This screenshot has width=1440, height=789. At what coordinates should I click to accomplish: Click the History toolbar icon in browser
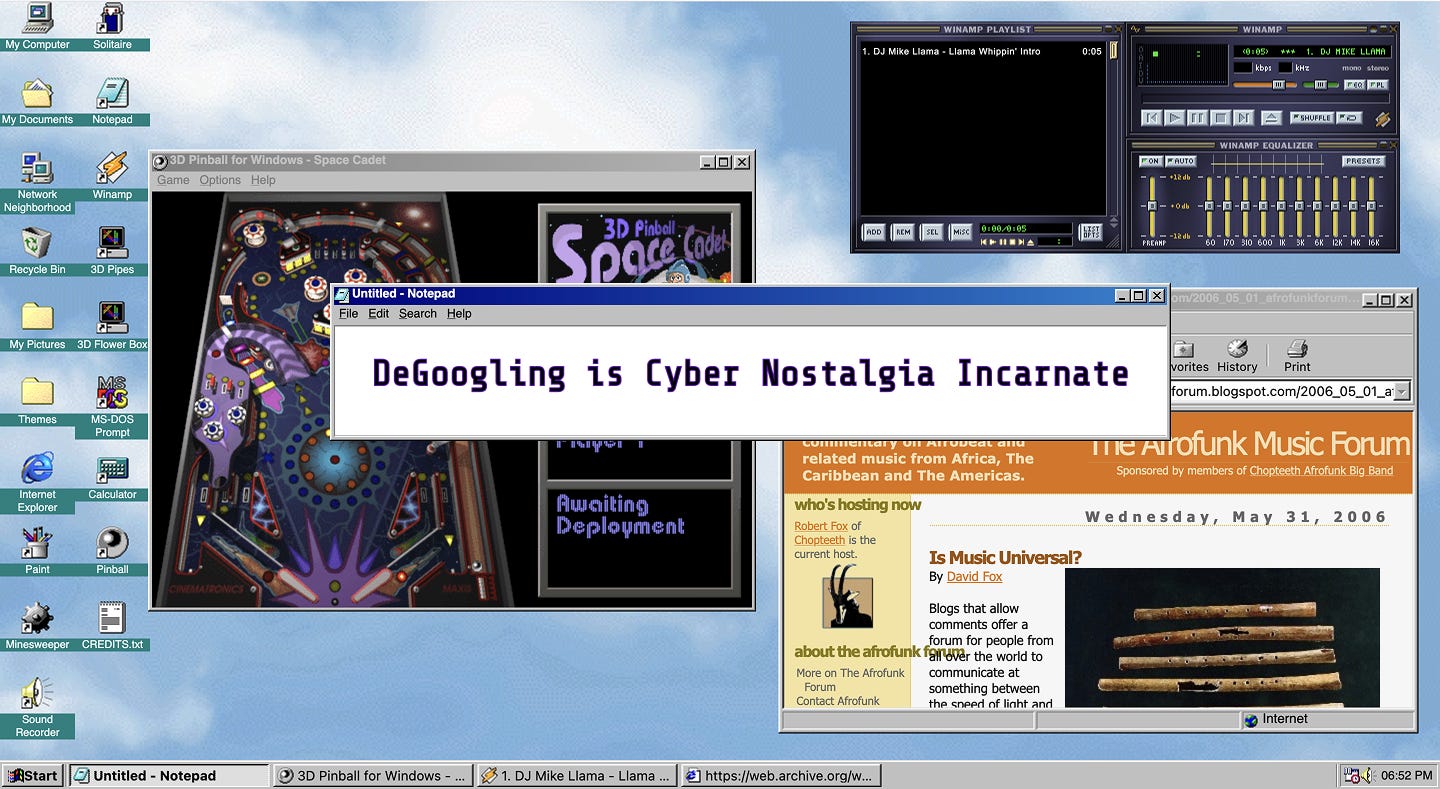tap(1237, 355)
